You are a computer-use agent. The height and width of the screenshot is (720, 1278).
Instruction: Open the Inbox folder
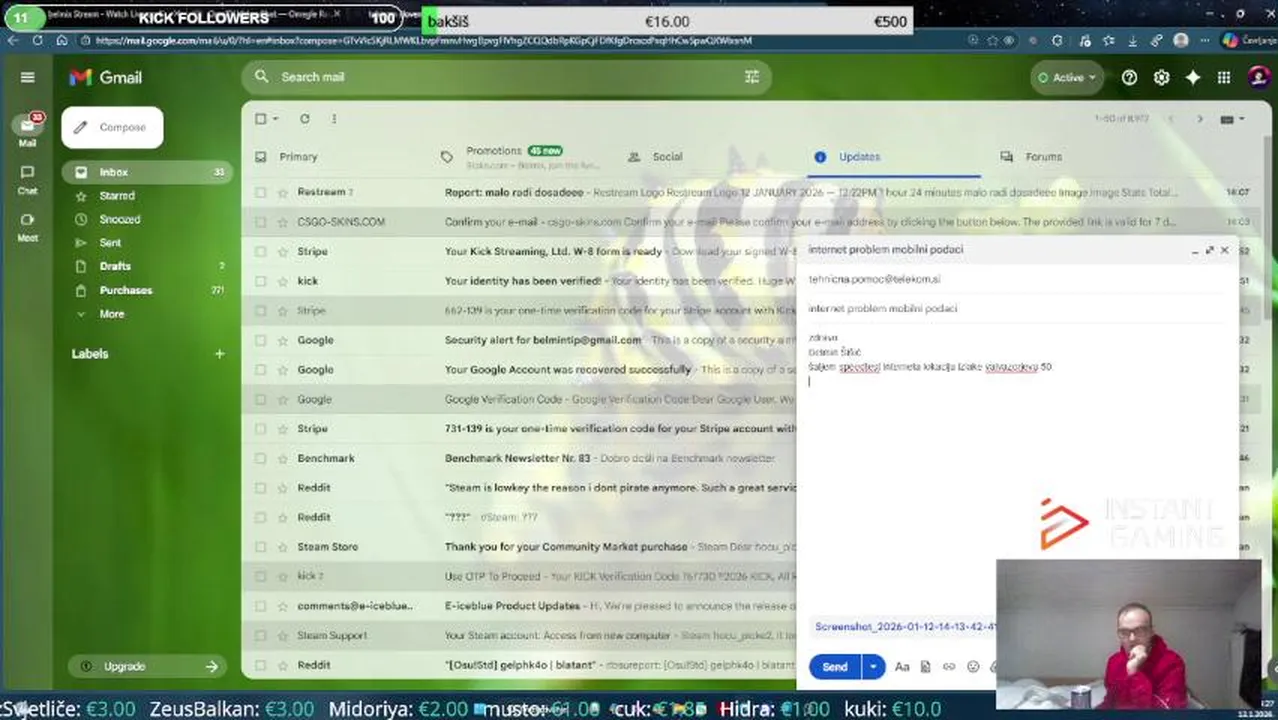[147, 172]
